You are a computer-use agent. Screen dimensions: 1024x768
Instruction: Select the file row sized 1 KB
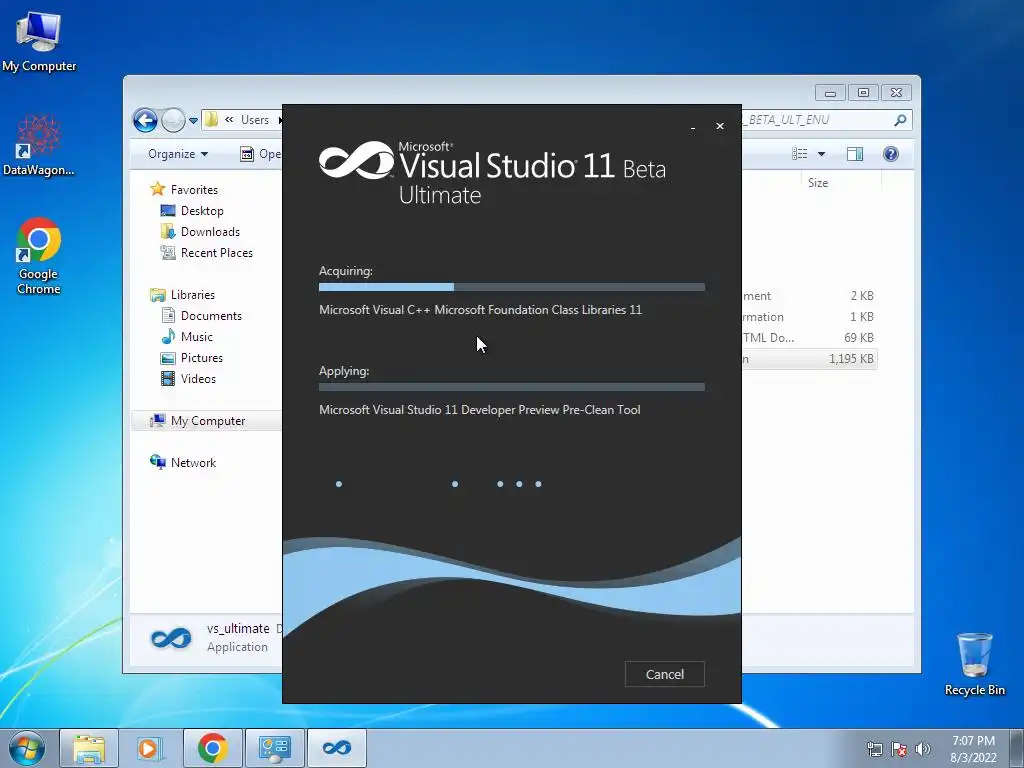(x=808, y=317)
